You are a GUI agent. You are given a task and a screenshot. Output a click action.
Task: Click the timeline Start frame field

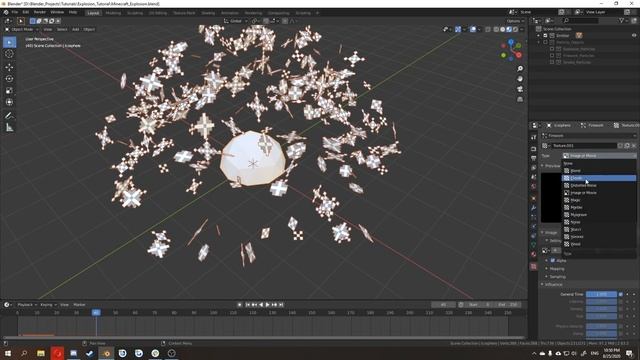click(480, 305)
